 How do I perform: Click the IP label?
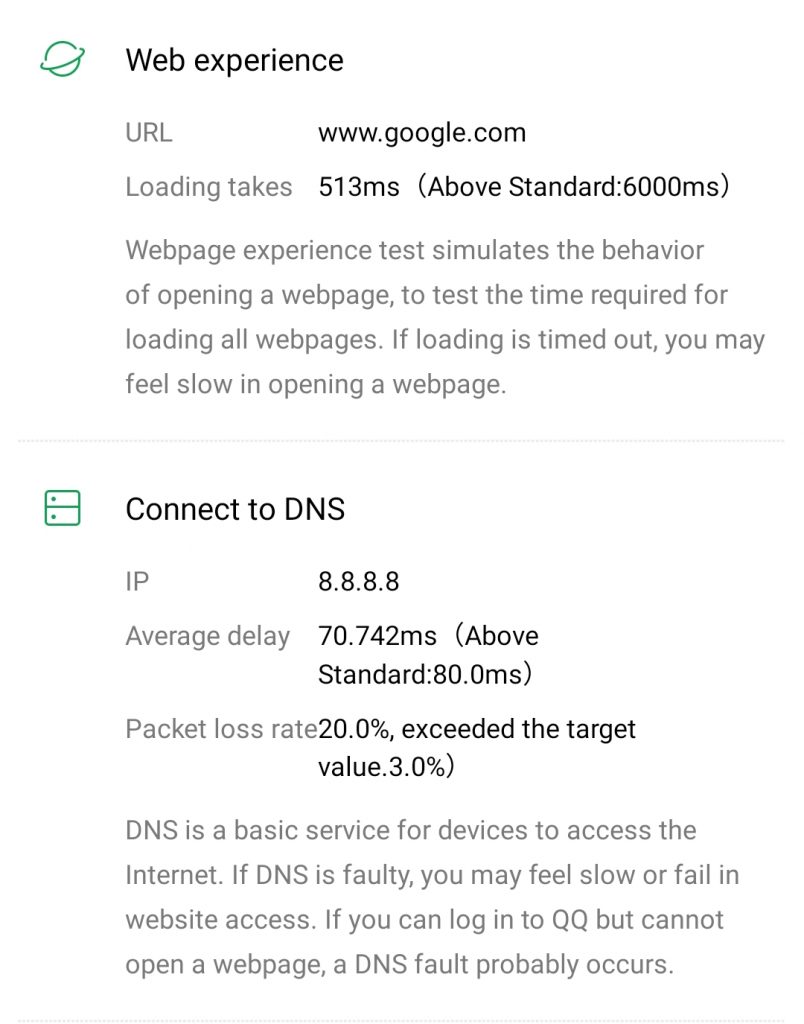pos(137,582)
